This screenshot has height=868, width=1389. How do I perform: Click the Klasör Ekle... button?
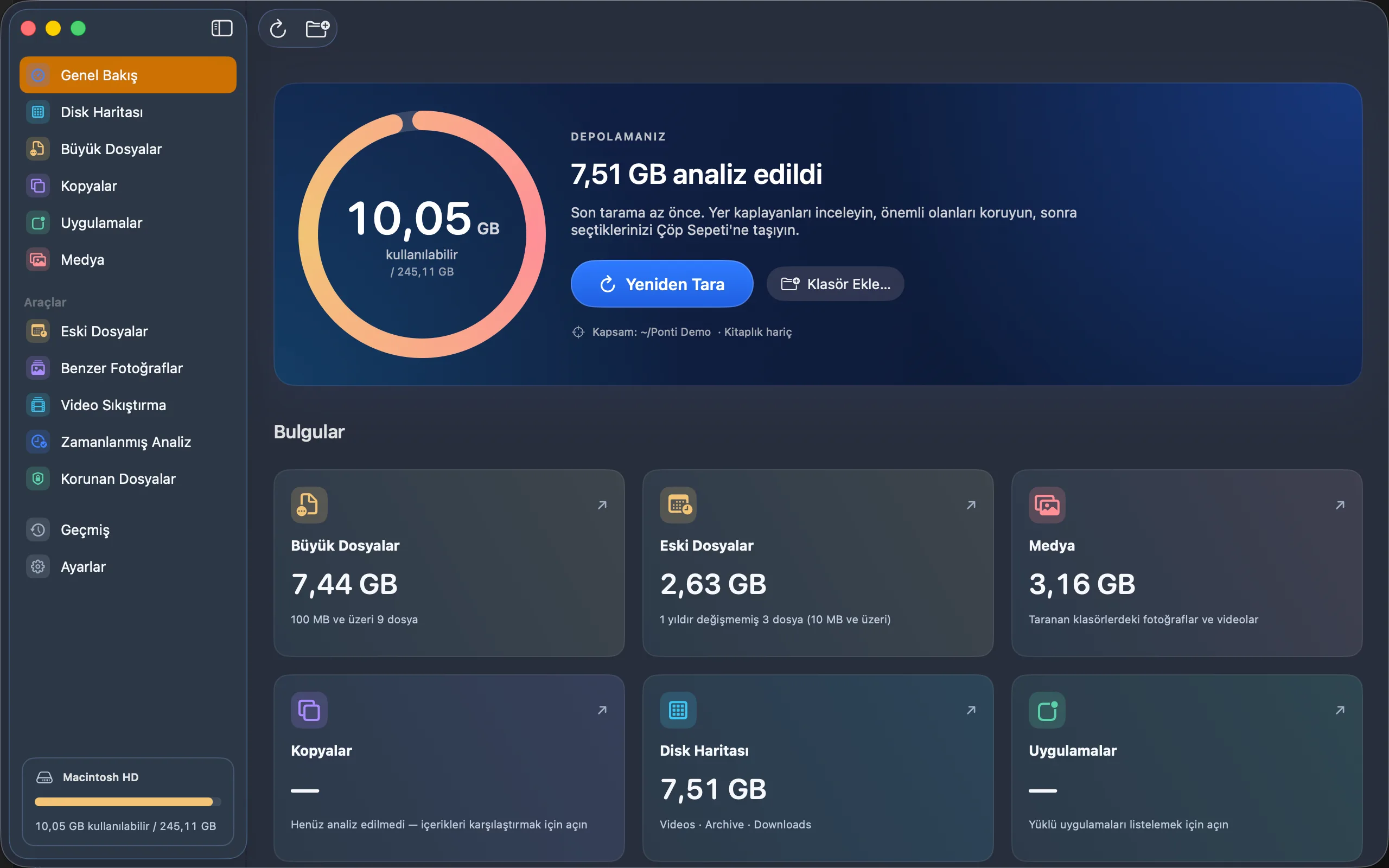click(x=835, y=284)
